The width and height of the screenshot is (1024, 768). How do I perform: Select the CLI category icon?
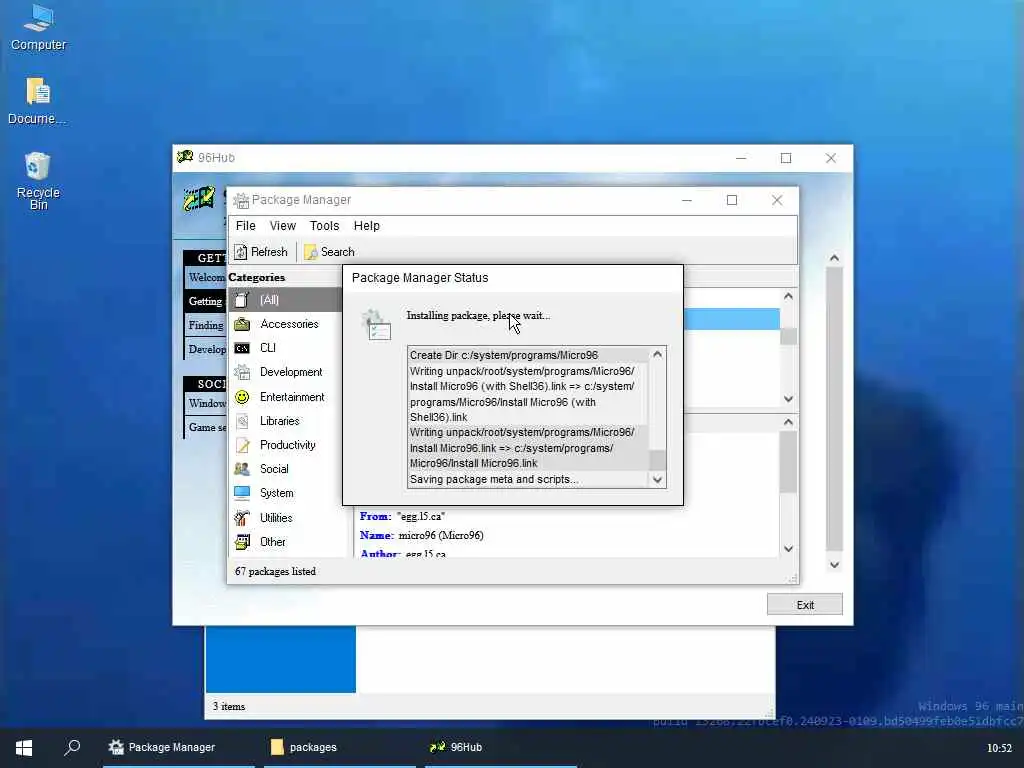[x=242, y=348]
